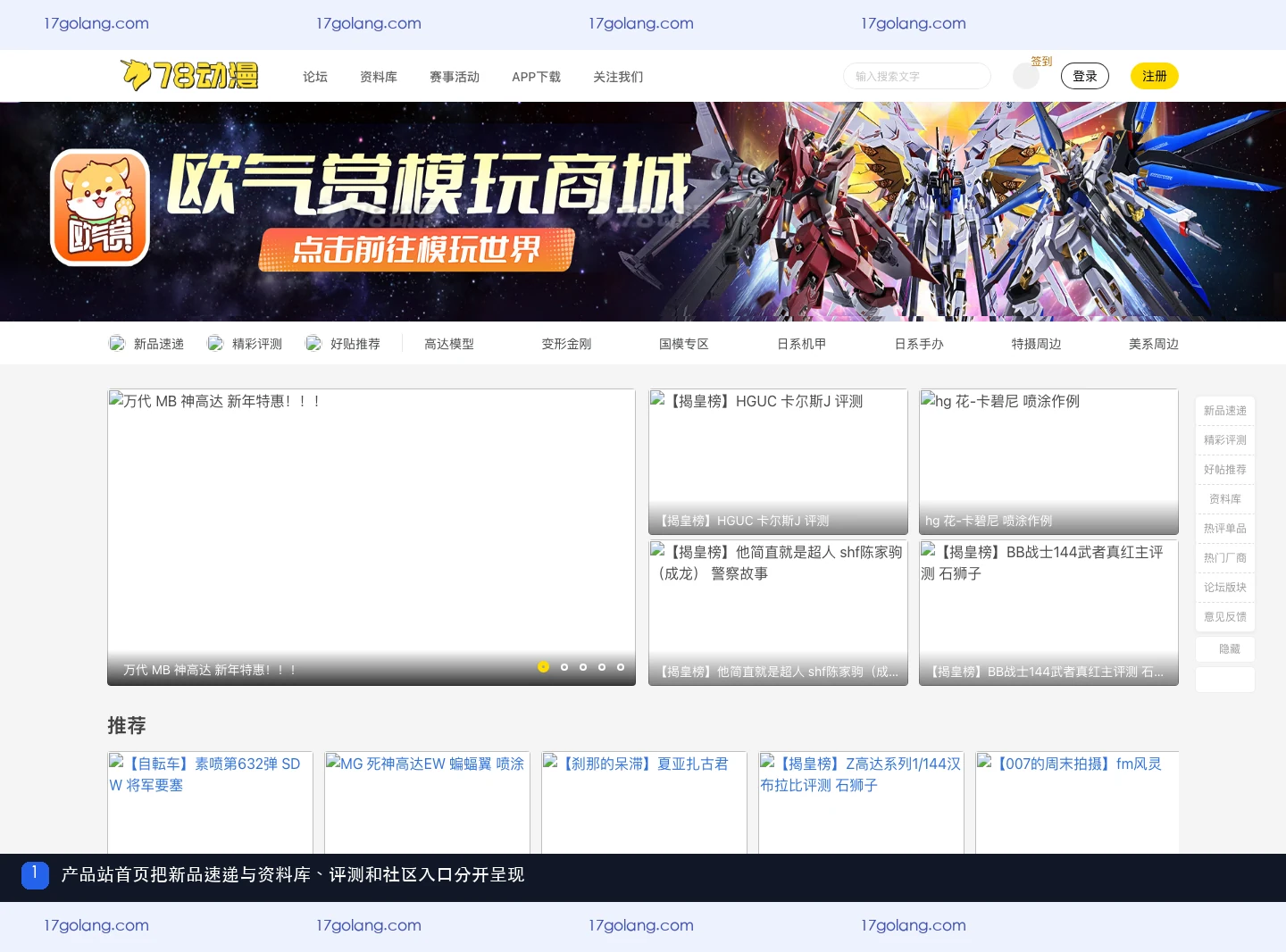Select the 变形金刚 category tab

click(566, 344)
